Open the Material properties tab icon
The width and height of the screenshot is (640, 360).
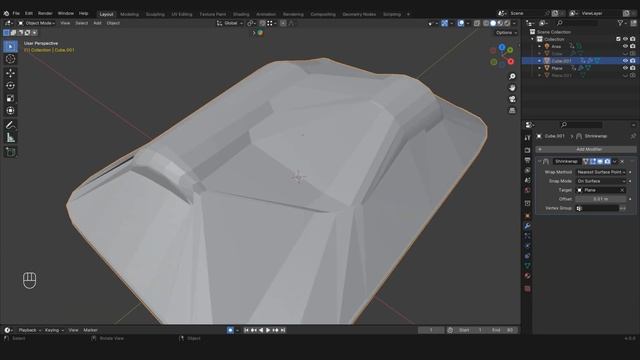coord(527,276)
